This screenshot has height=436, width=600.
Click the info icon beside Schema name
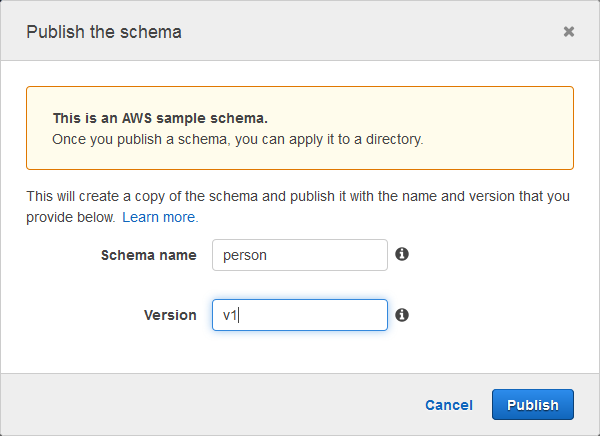tap(402, 254)
